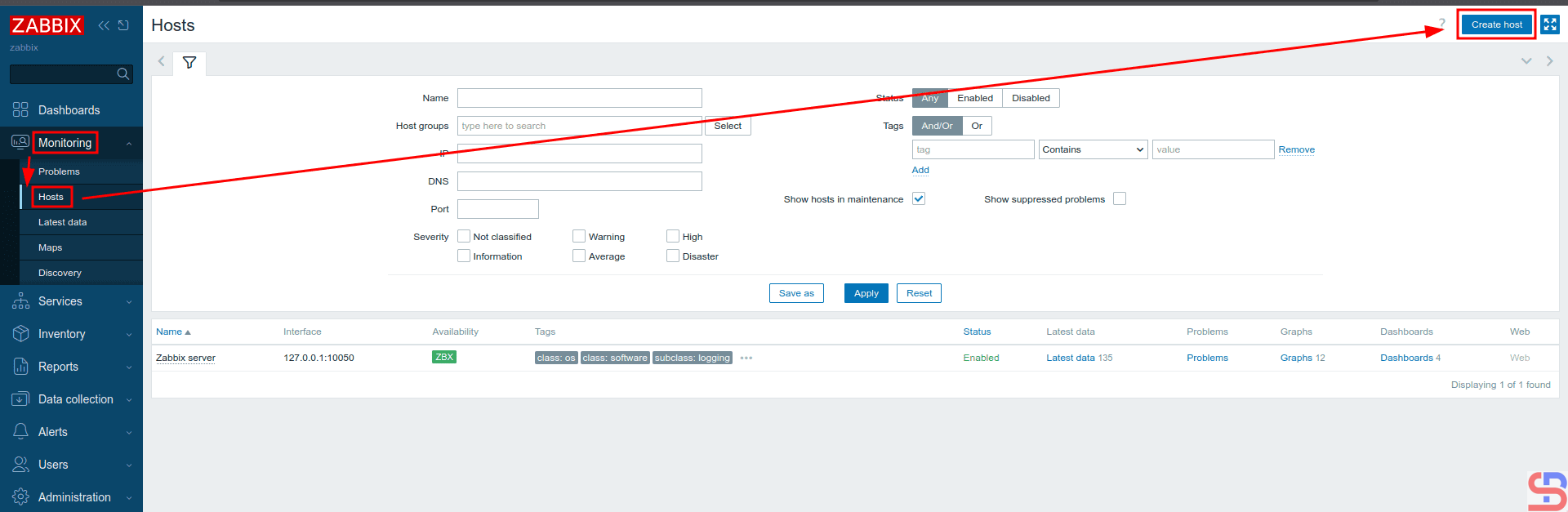Viewport: 1568px width, 512px height.
Task: Click the Alerts bell icon
Action: (20, 432)
